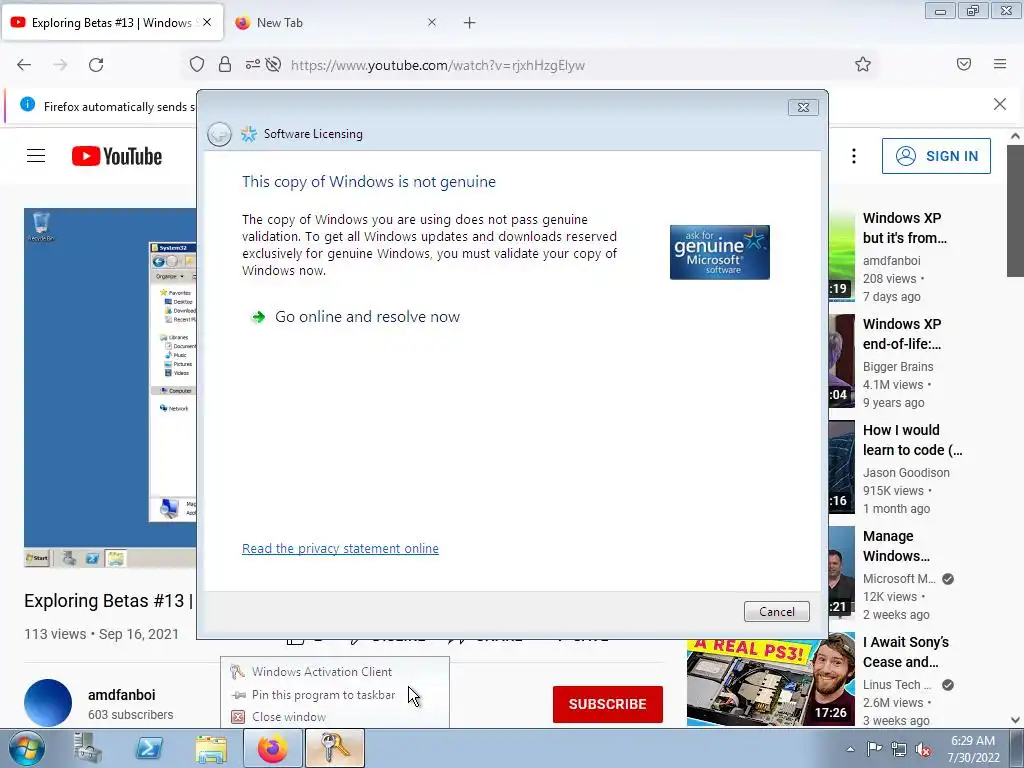Open the Windows XP but it's from video
The width and height of the screenshot is (1024, 768).
(x=904, y=228)
